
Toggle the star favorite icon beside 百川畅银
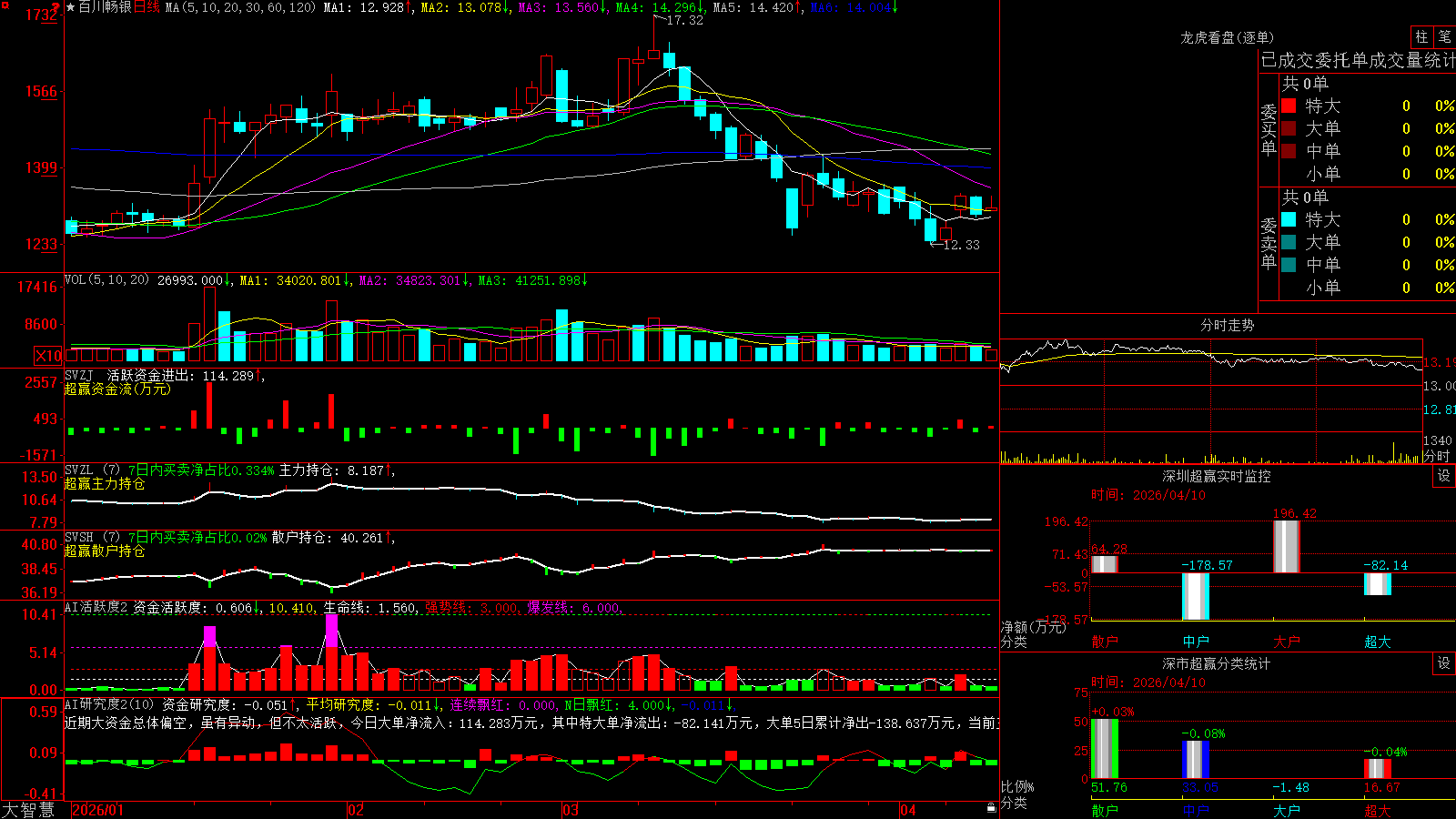[x=70, y=7]
